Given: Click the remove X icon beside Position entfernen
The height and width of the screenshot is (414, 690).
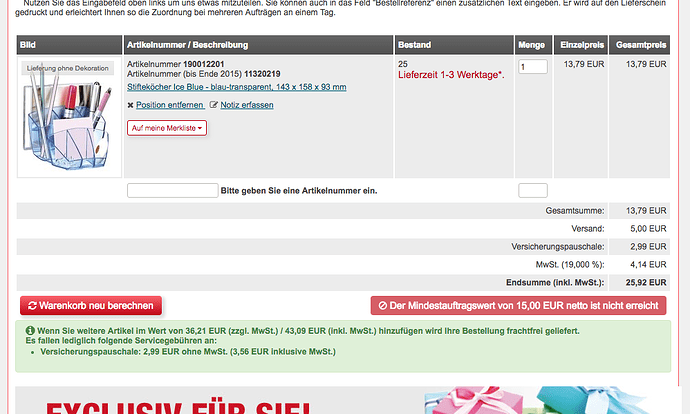Looking at the screenshot, I should point(131,105).
